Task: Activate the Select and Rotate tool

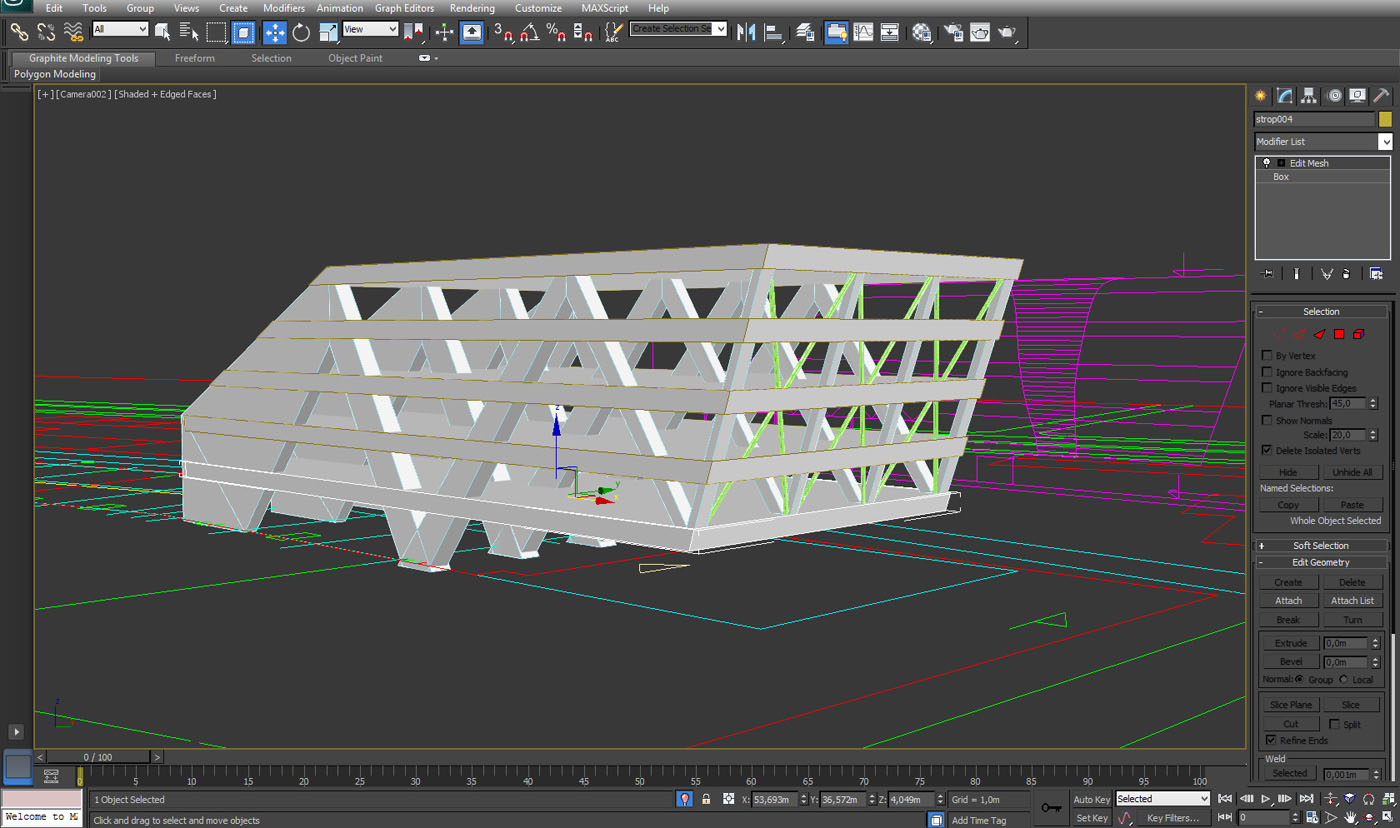Action: pyautogui.click(x=301, y=33)
